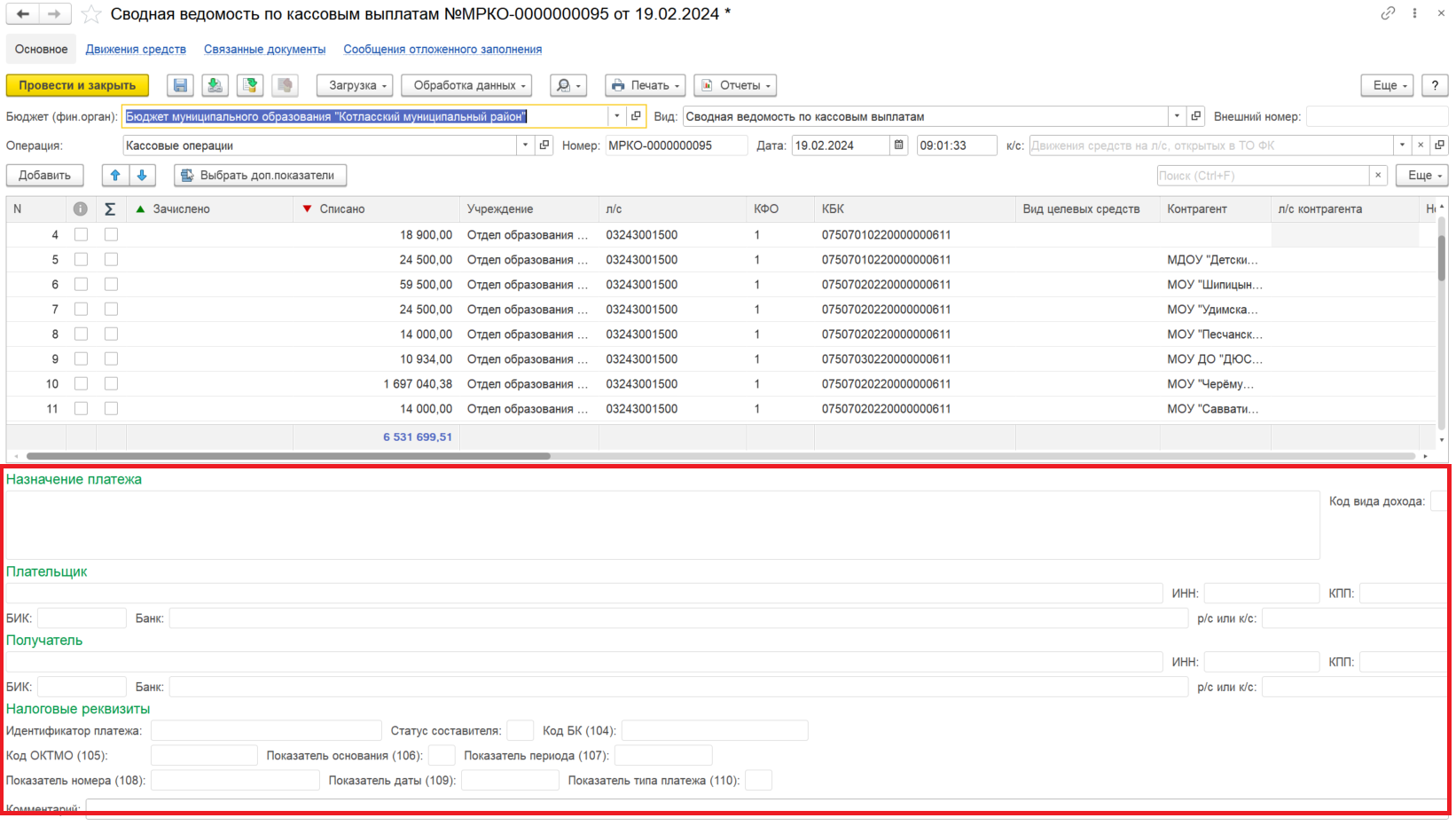The width and height of the screenshot is (1456, 826).
Task: Expand the Загрузка dropdown button
Action: point(355,85)
